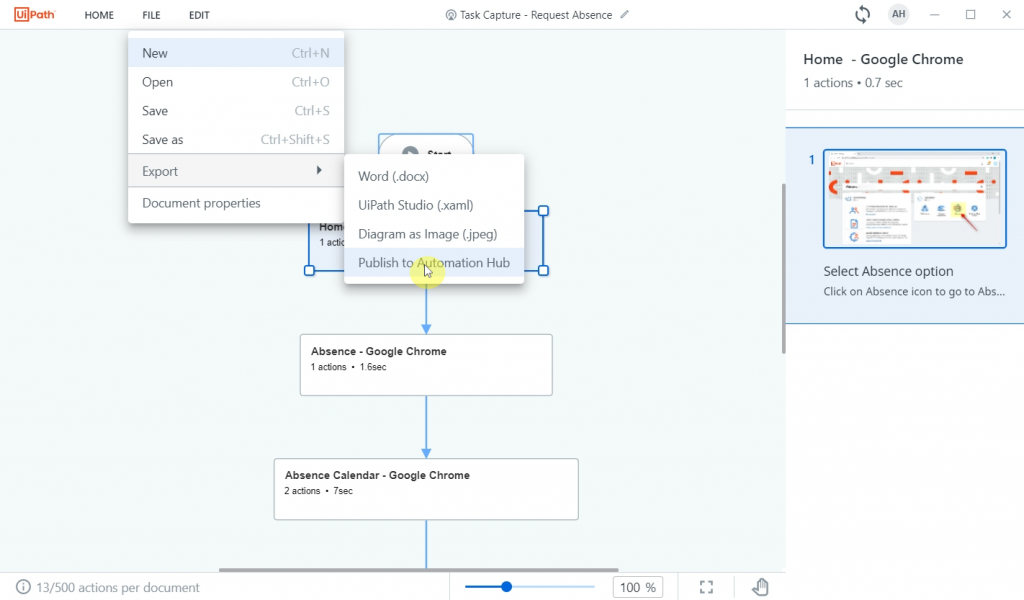This screenshot has height=600, width=1024.
Task: Open the AH user avatar
Action: [899, 14]
